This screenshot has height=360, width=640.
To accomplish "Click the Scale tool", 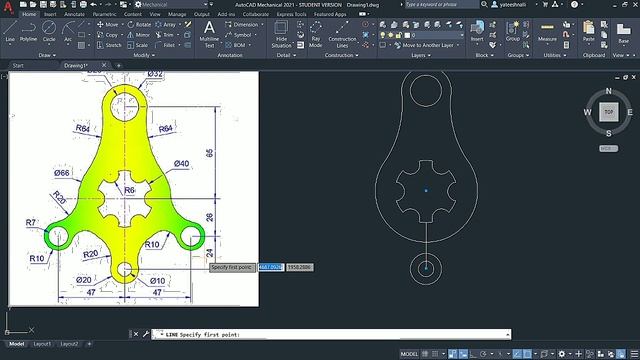I will click(x=138, y=45).
